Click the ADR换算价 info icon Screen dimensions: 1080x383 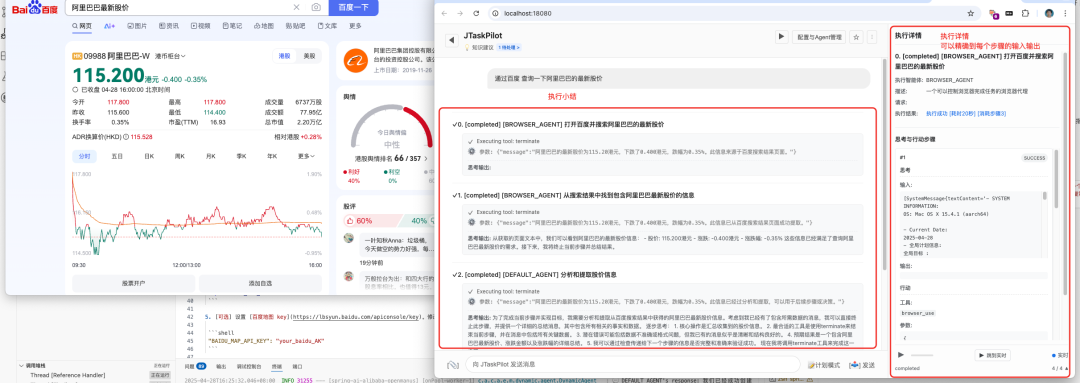point(125,137)
